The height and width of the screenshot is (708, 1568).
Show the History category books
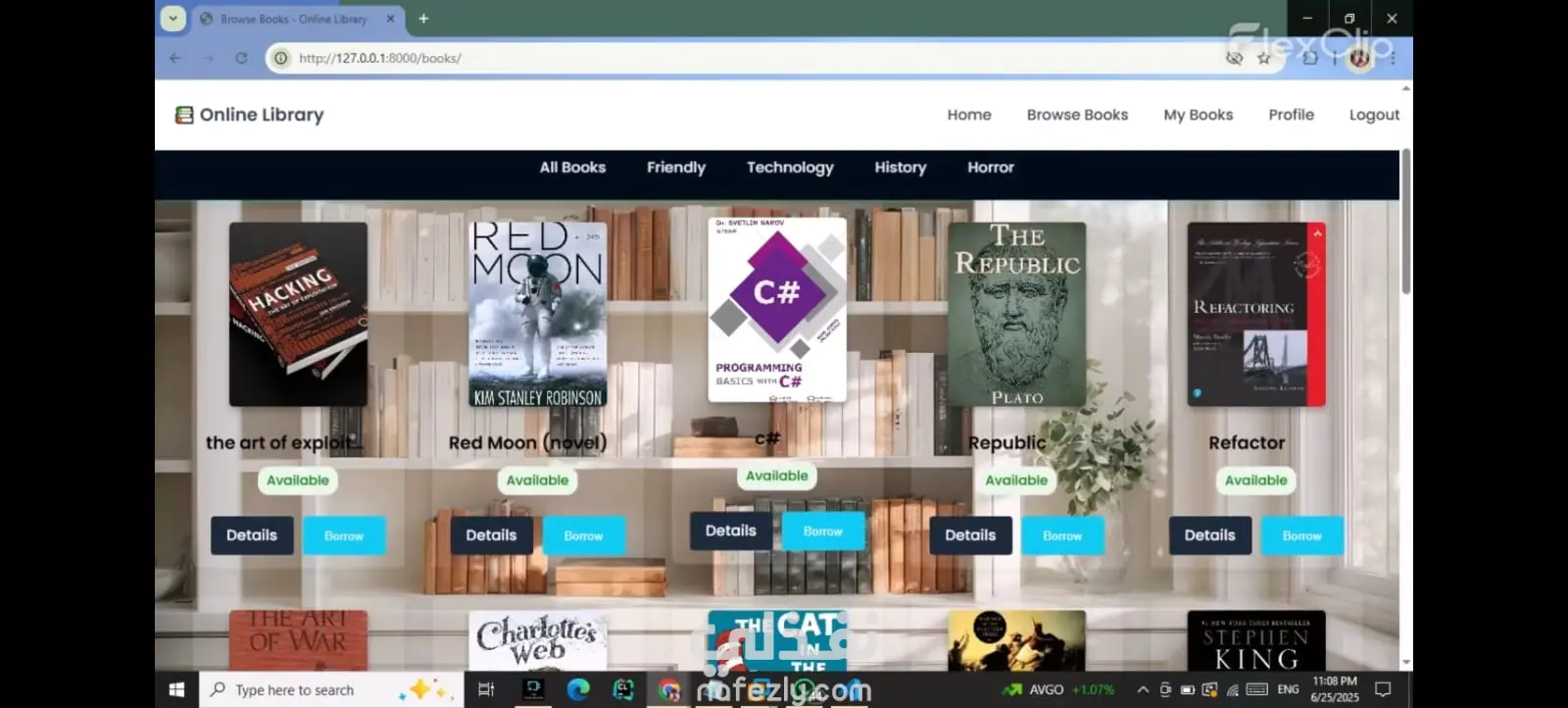901,168
